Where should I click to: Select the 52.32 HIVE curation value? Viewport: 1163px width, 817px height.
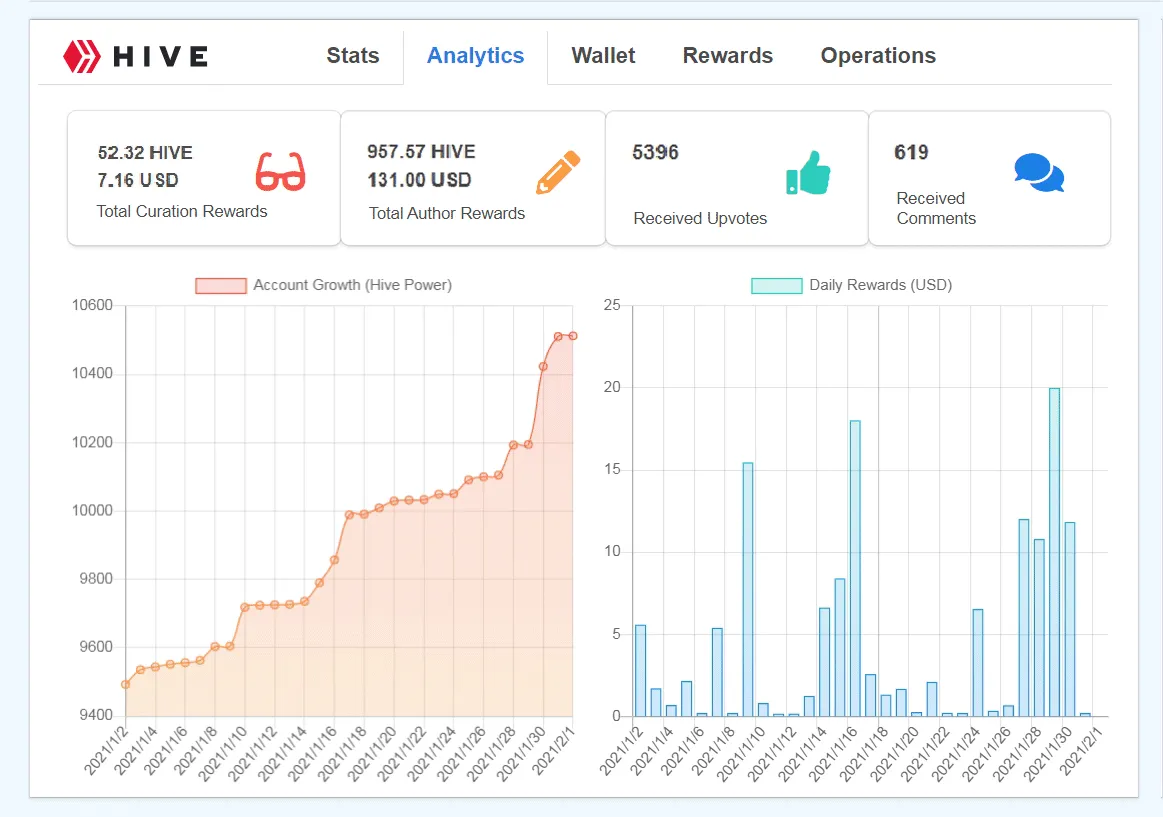[145, 153]
